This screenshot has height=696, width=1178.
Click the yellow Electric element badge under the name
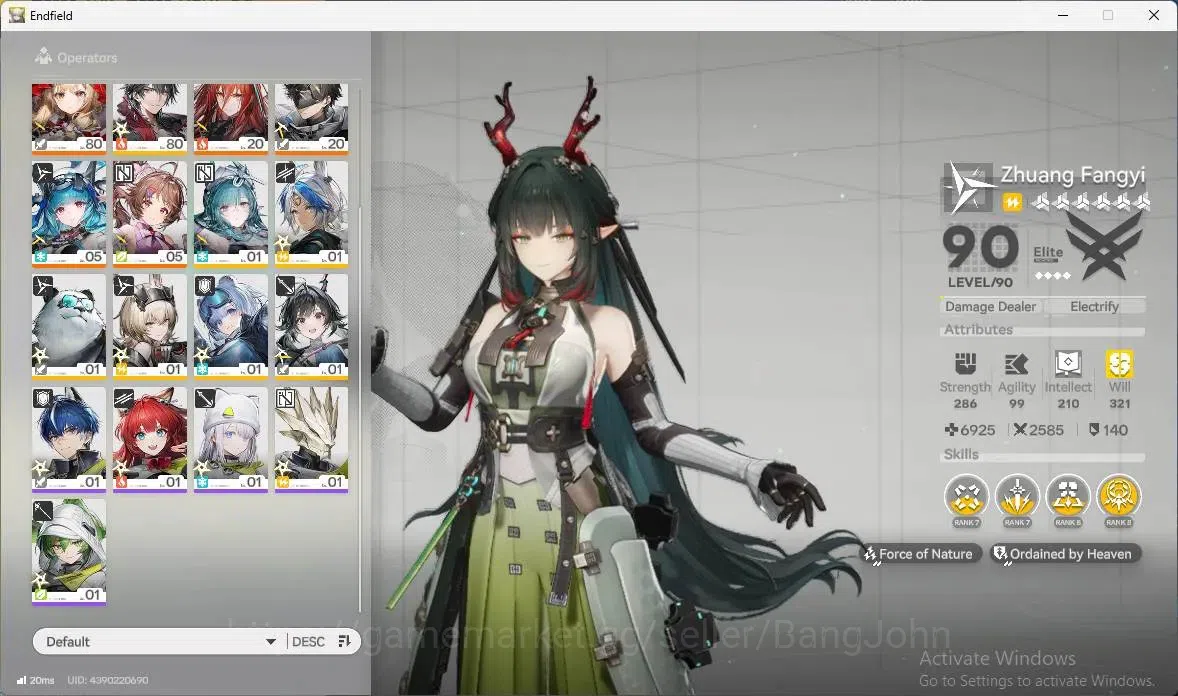(x=1012, y=202)
